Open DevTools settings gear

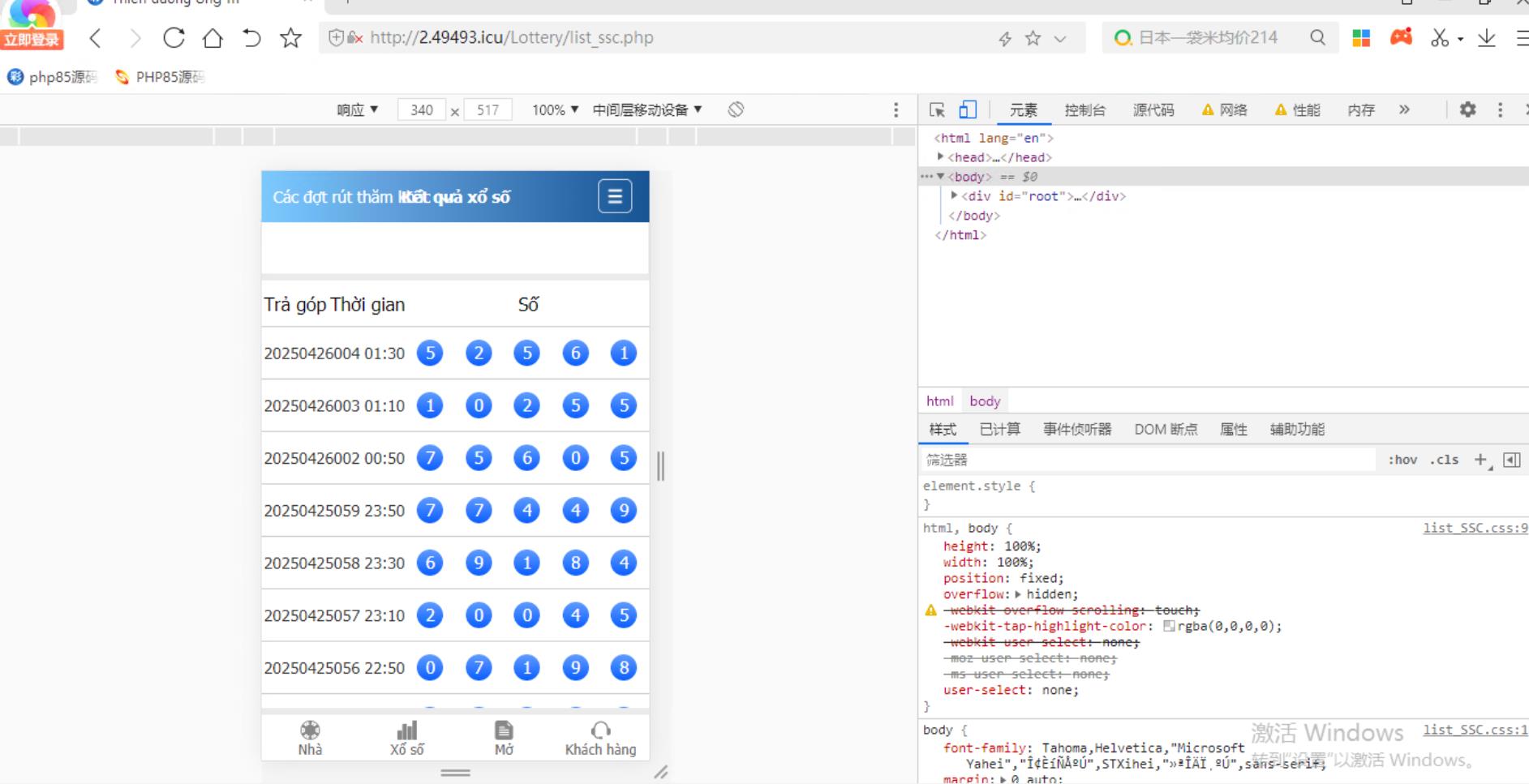coord(1467,109)
